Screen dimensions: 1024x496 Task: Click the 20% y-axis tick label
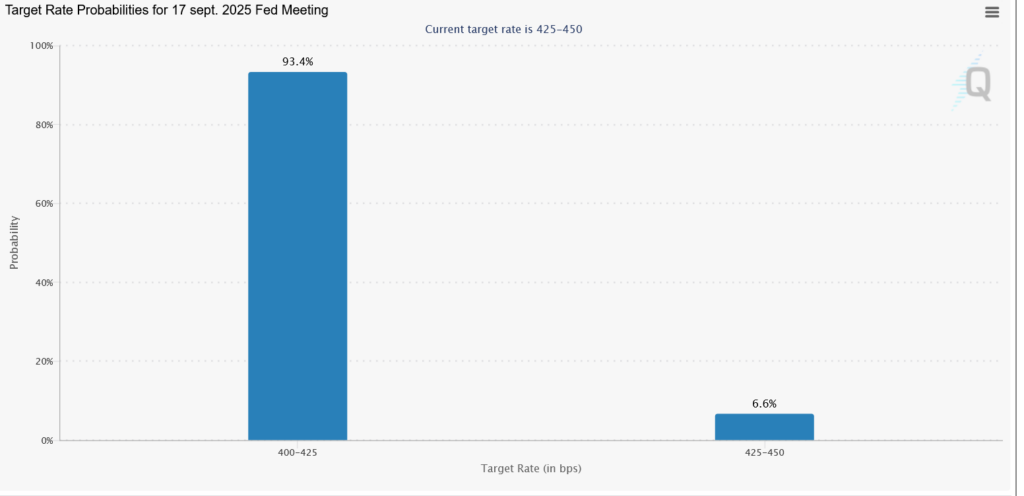[x=45, y=362]
